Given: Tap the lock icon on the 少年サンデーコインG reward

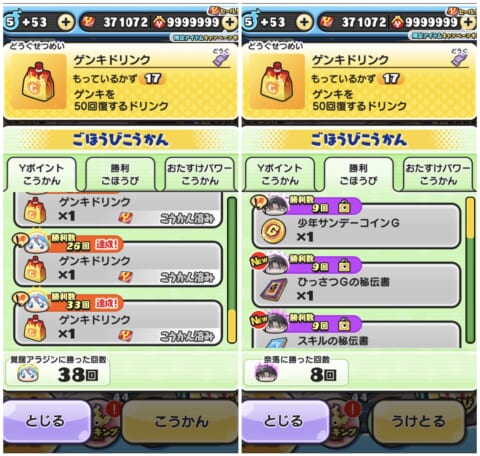Looking at the screenshot, I should pos(344,208).
